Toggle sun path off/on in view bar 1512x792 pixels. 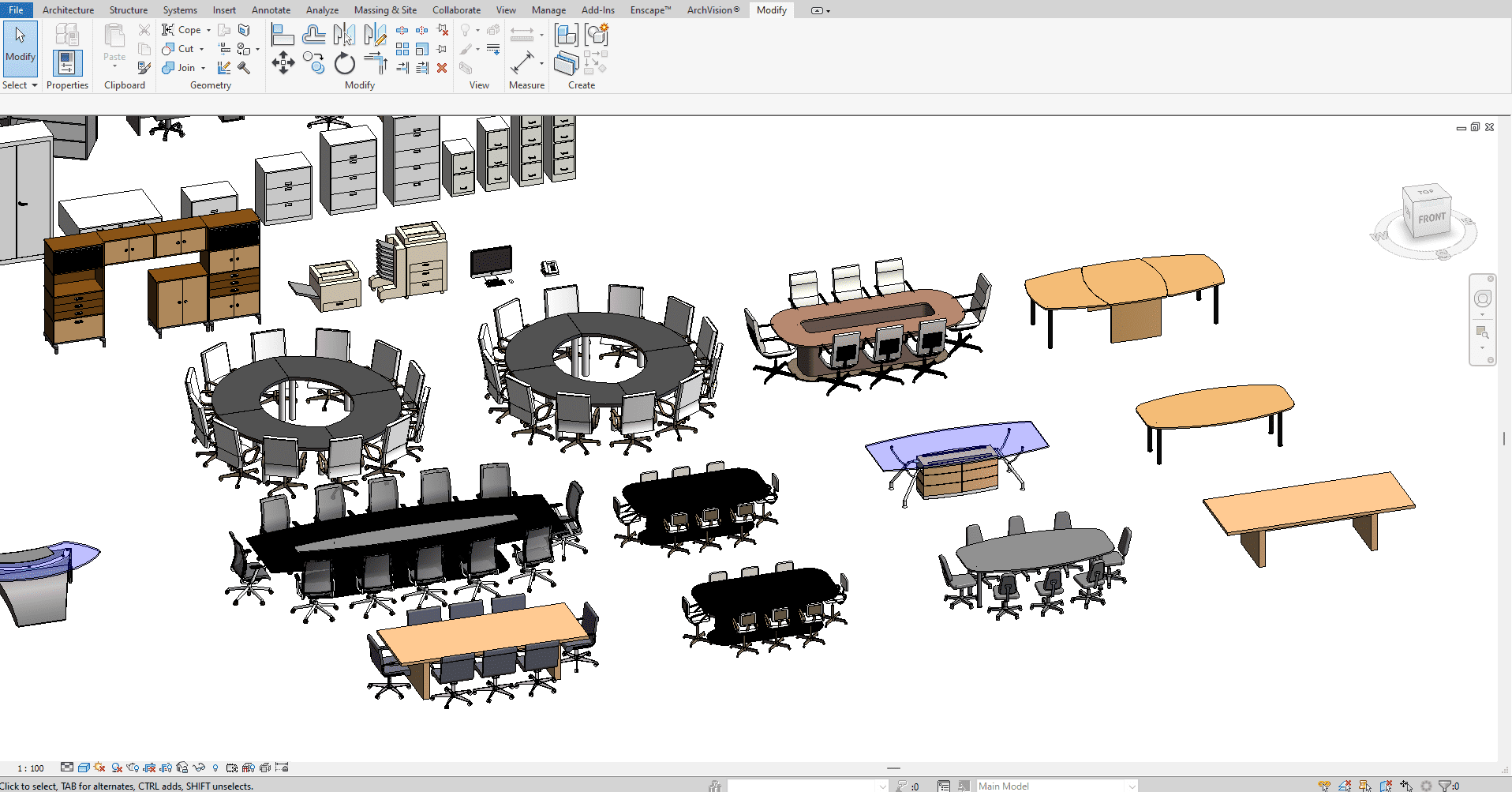99,768
